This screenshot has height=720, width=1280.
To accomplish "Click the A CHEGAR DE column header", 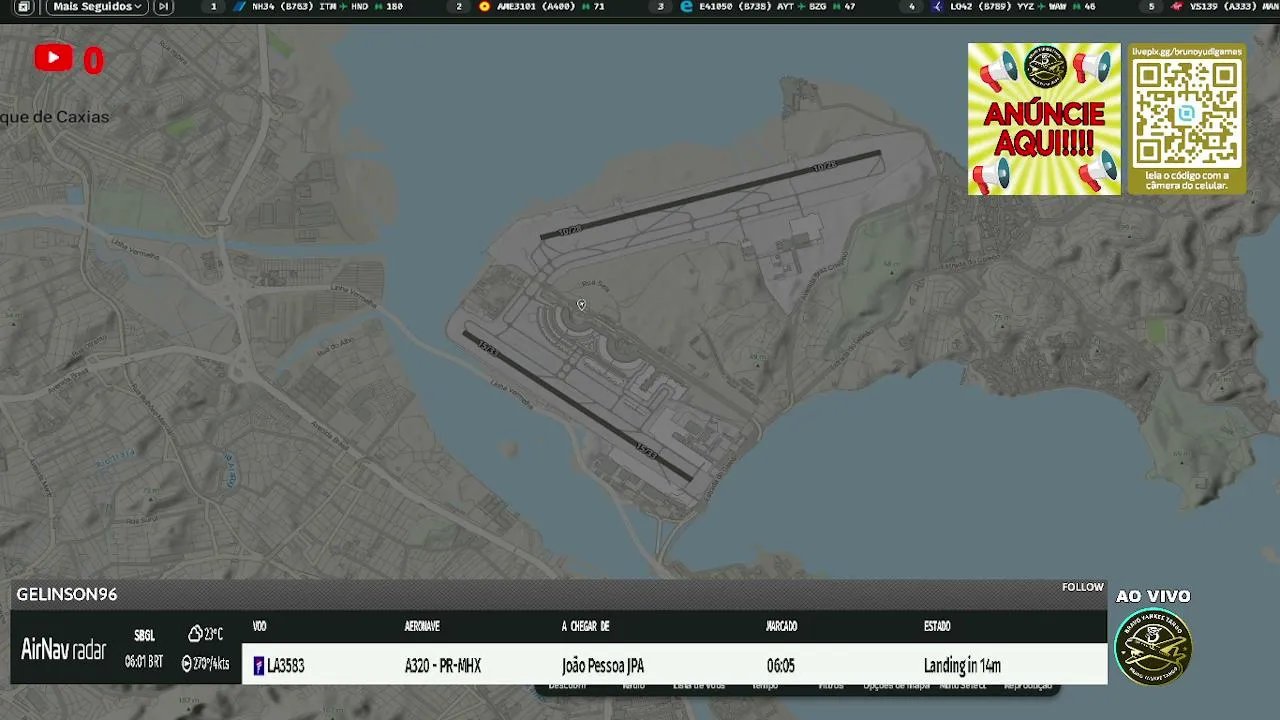I will tap(585, 626).
